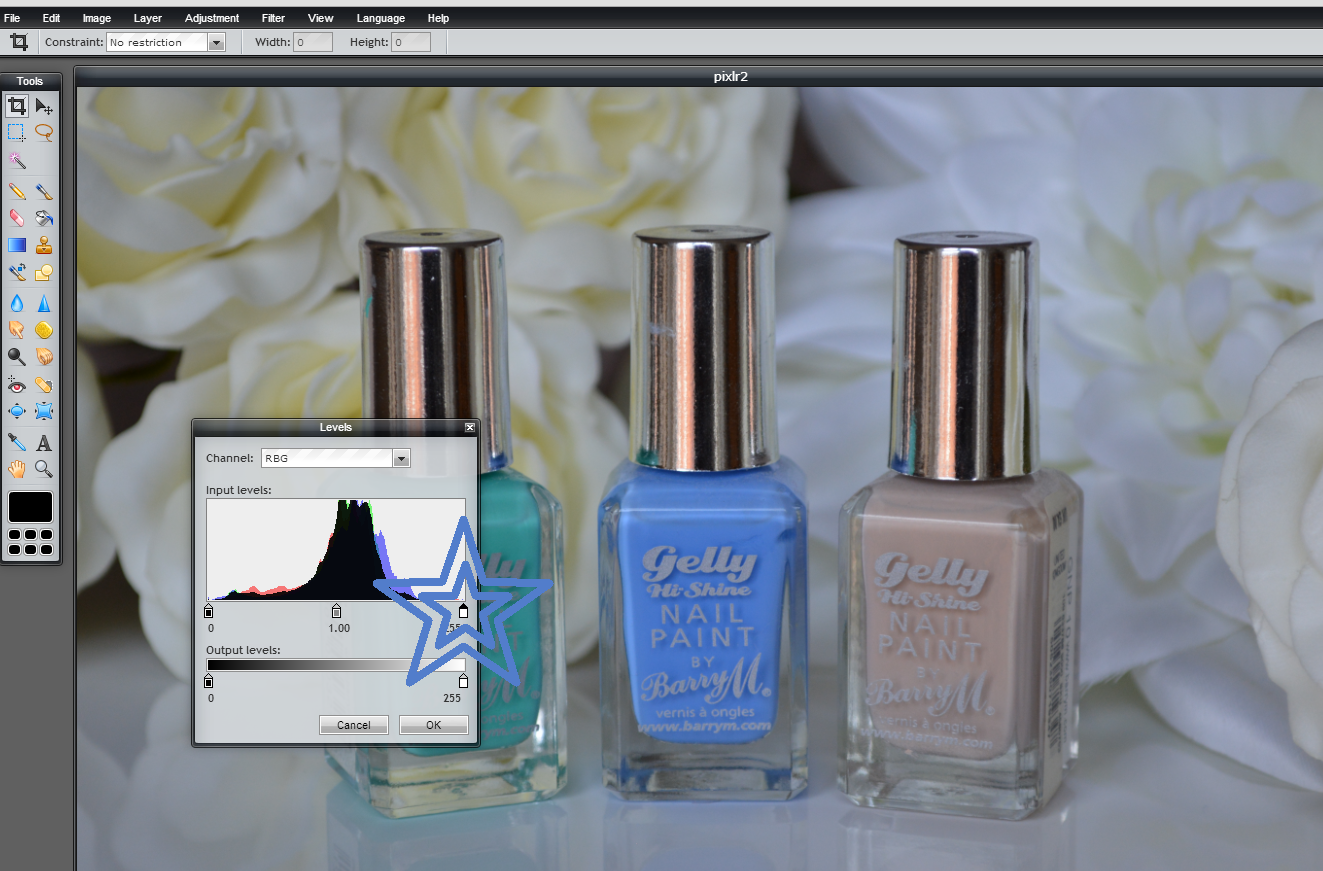Click the Levels histogram graph
This screenshot has height=871, width=1323.
click(336, 549)
